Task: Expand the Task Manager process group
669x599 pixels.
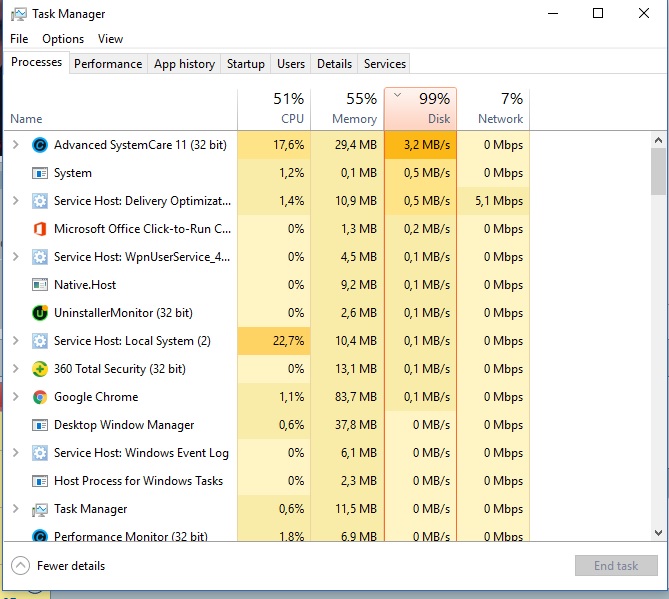Action: pyautogui.click(x=16, y=509)
